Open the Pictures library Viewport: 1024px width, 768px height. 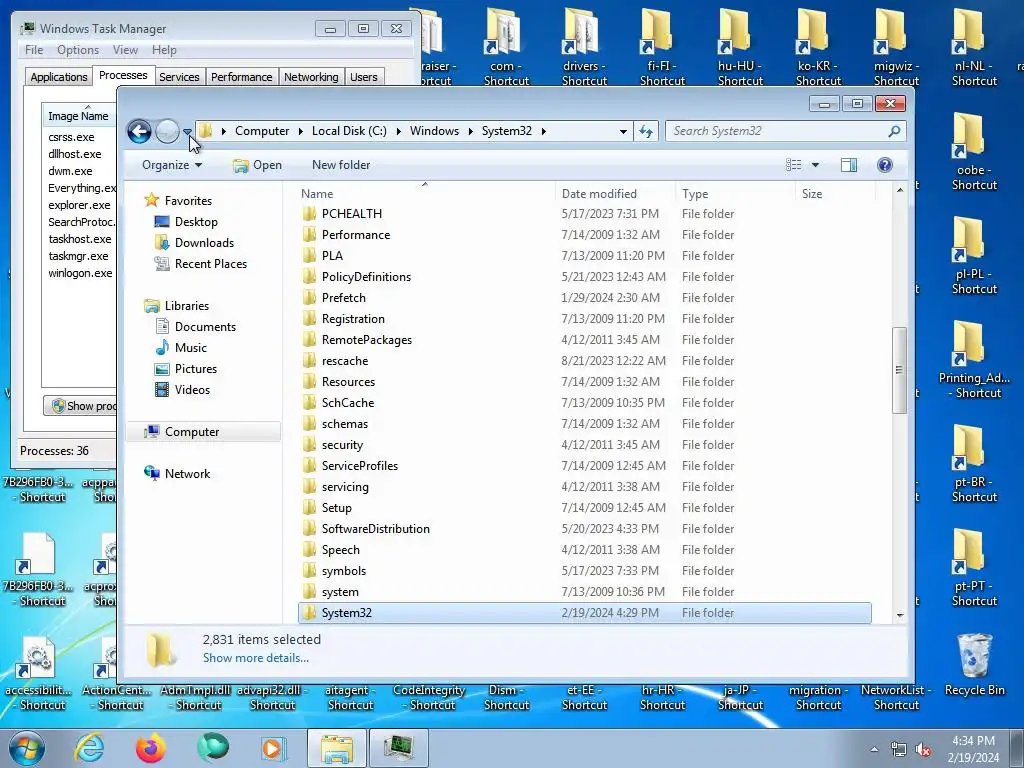pyautogui.click(x=195, y=368)
